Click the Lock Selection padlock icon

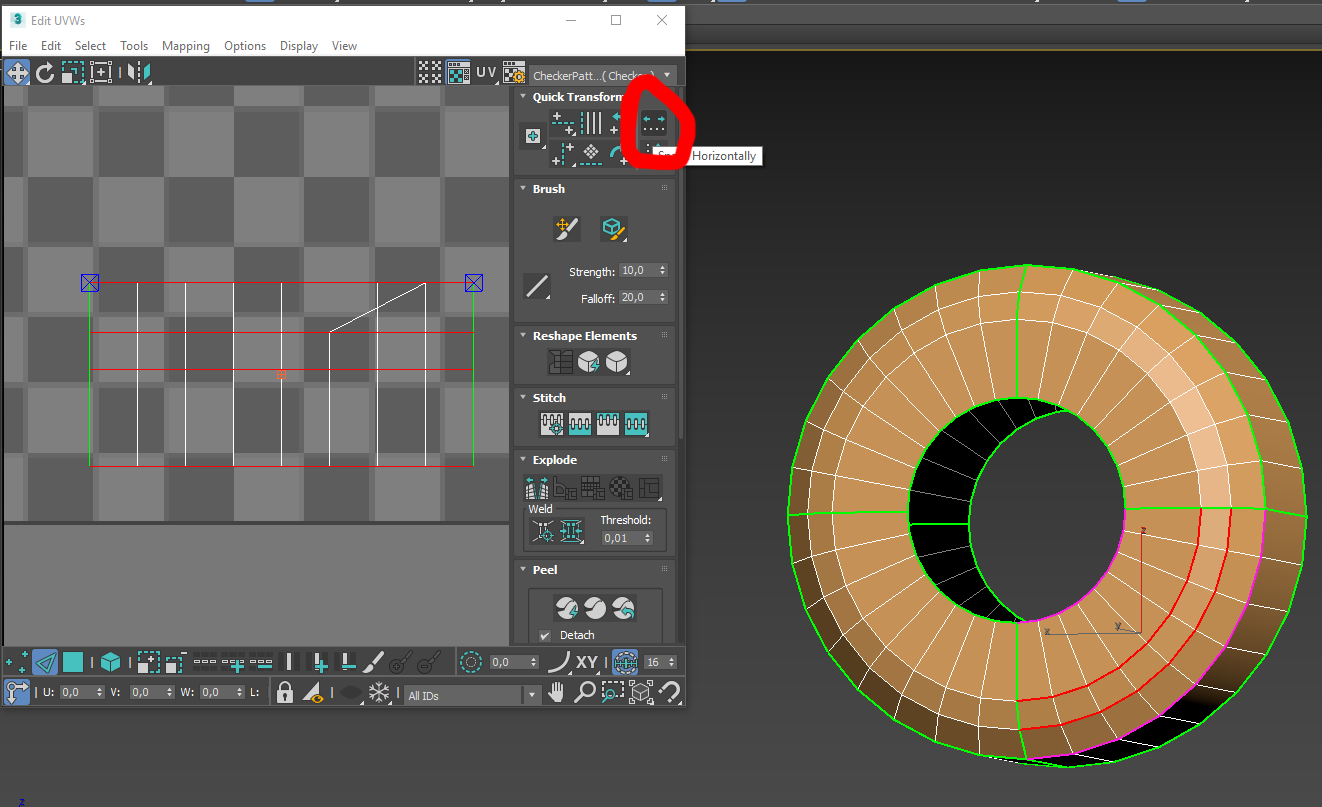(285, 692)
